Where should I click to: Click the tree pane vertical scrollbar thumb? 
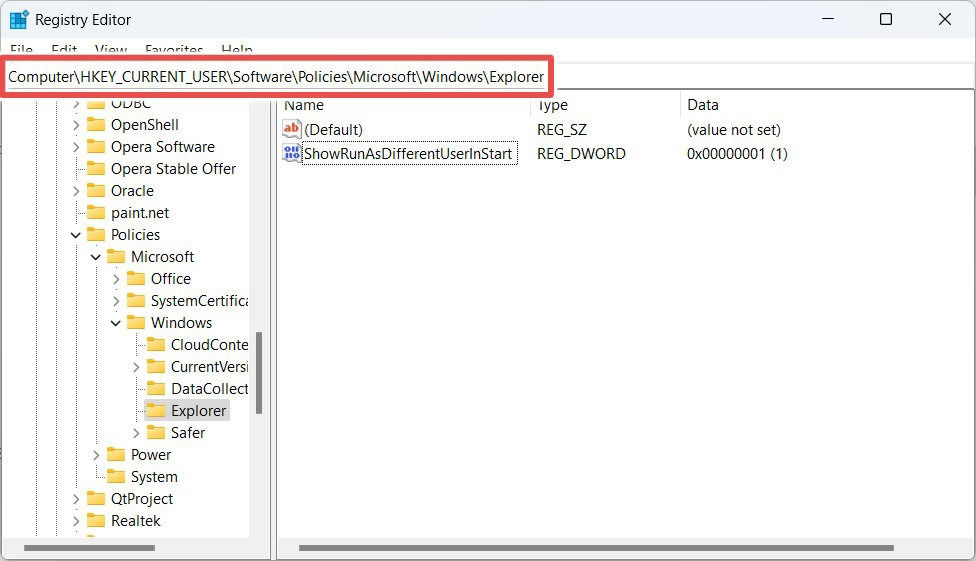pos(258,373)
